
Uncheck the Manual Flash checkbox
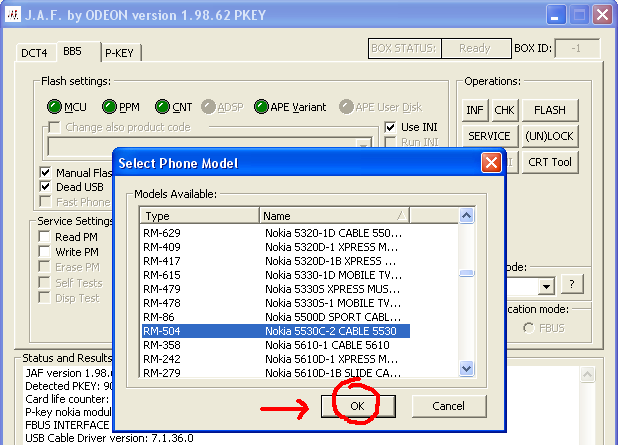coord(45,172)
